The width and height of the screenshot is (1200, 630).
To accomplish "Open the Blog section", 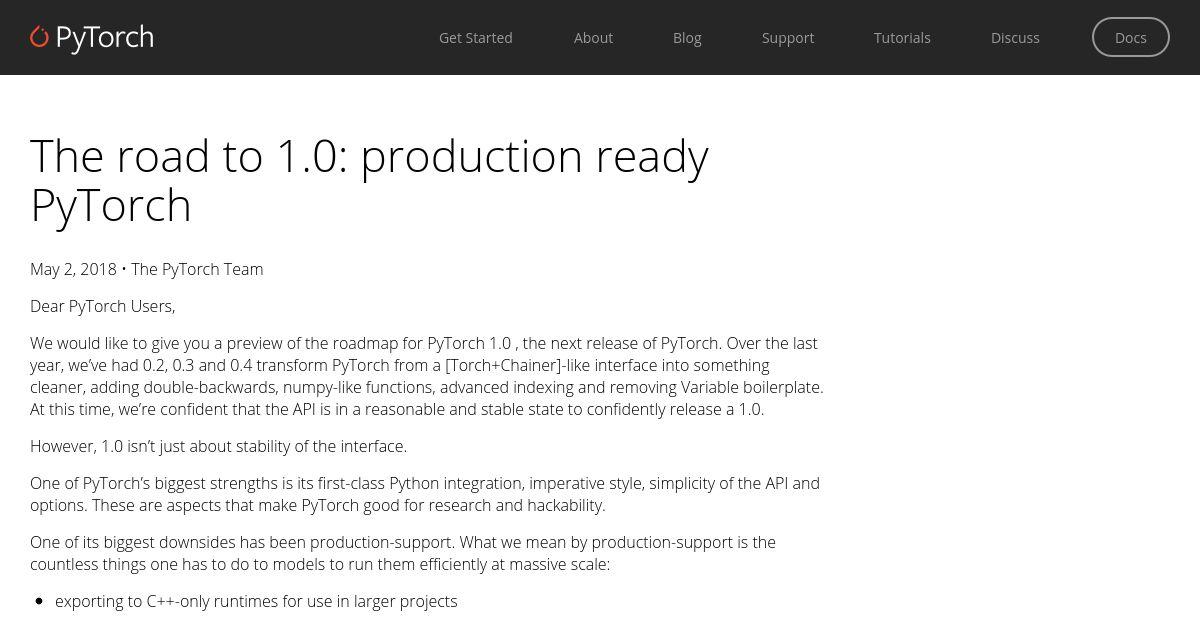I will click(x=687, y=37).
